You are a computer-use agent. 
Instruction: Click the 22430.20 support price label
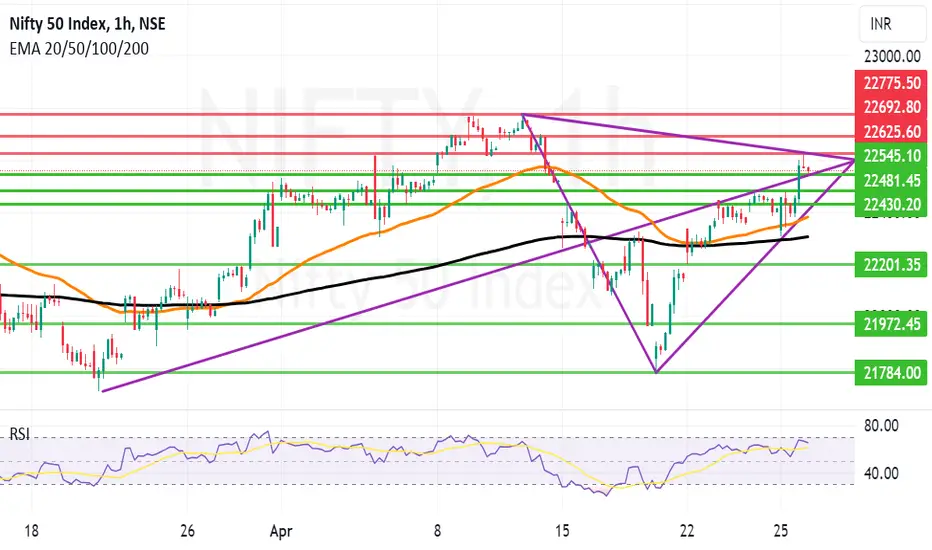tap(891, 205)
